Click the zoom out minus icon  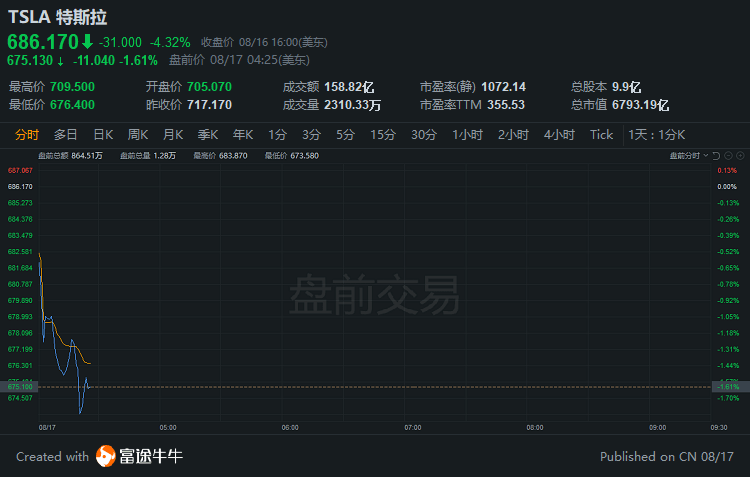(728, 155)
